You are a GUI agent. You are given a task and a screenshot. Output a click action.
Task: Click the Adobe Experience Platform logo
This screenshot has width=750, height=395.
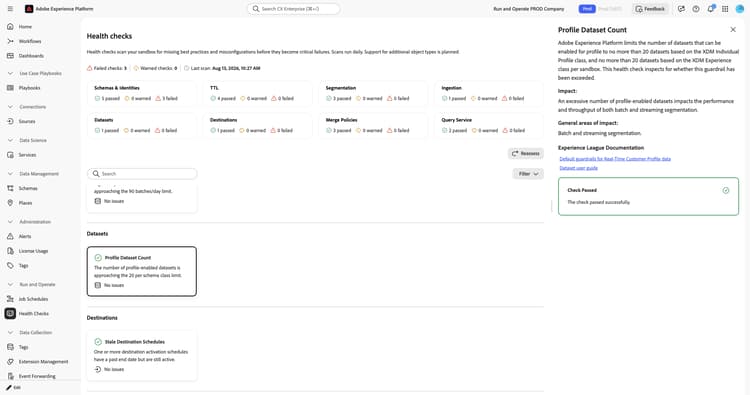tap(29, 9)
